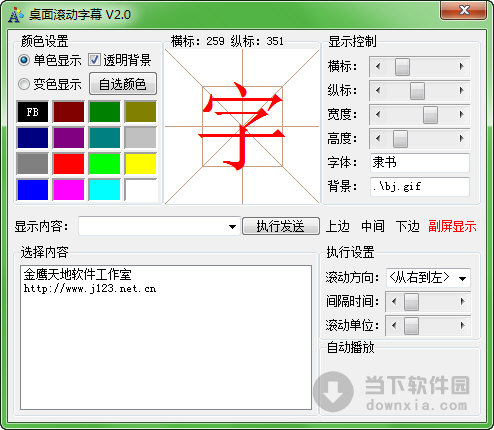The image size is (494, 430).
Task: Click the 间隔时间 slider right arrow
Action: [x=462, y=302]
